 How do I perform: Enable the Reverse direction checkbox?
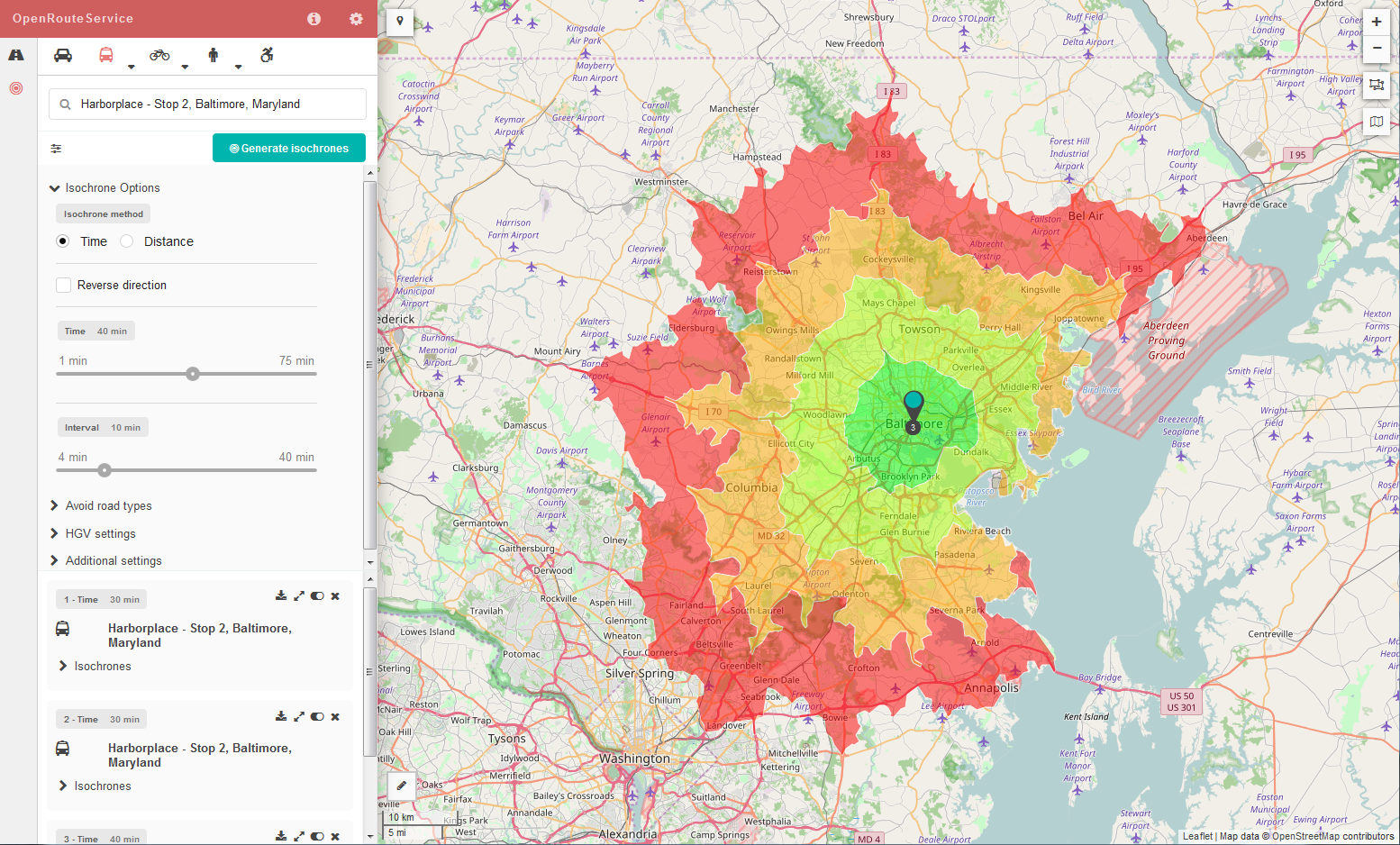coord(64,286)
